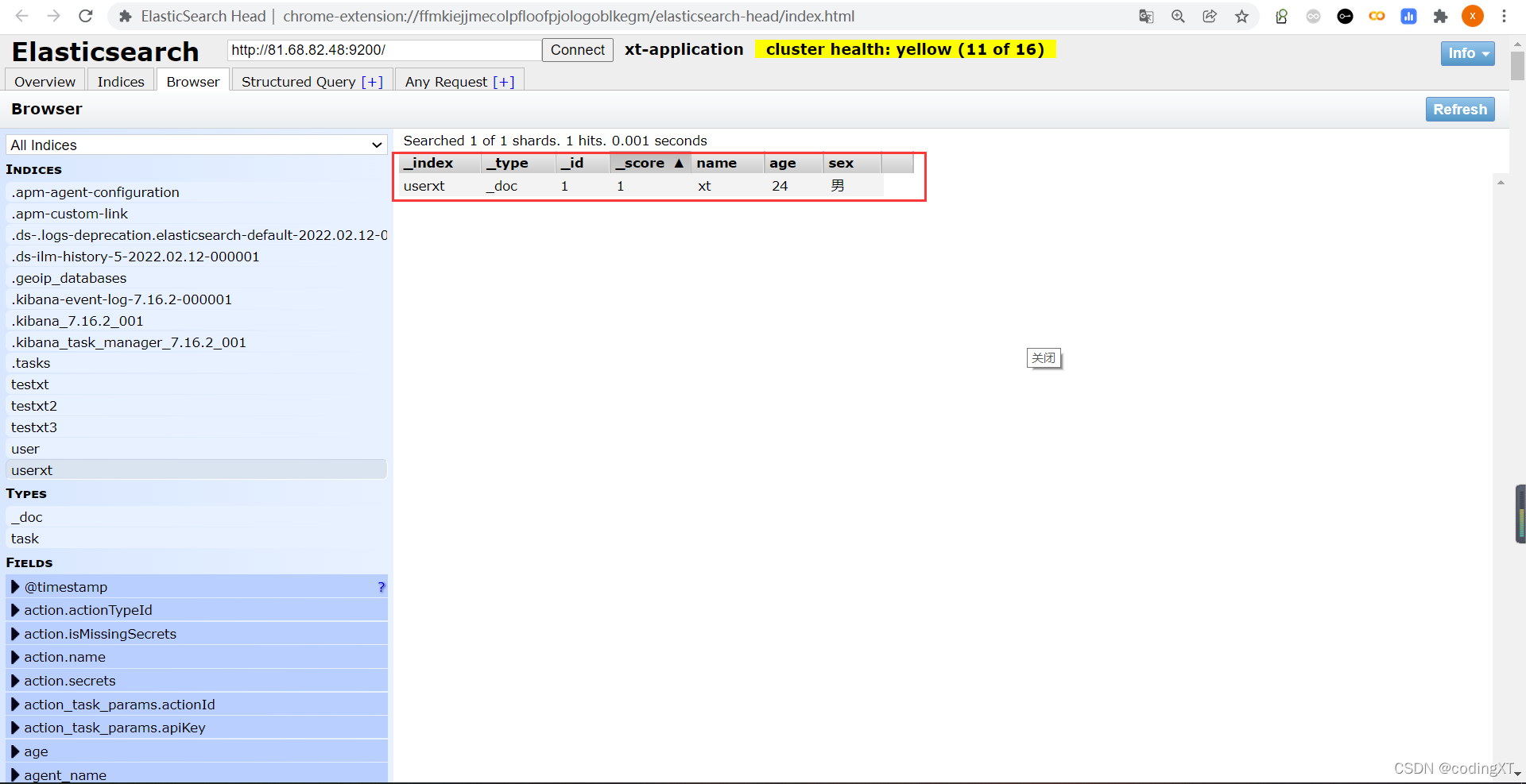Select the .ds-ilm-history-5-2022.02.12-000001 index
This screenshot has height=784, width=1526.
[x=196, y=257]
